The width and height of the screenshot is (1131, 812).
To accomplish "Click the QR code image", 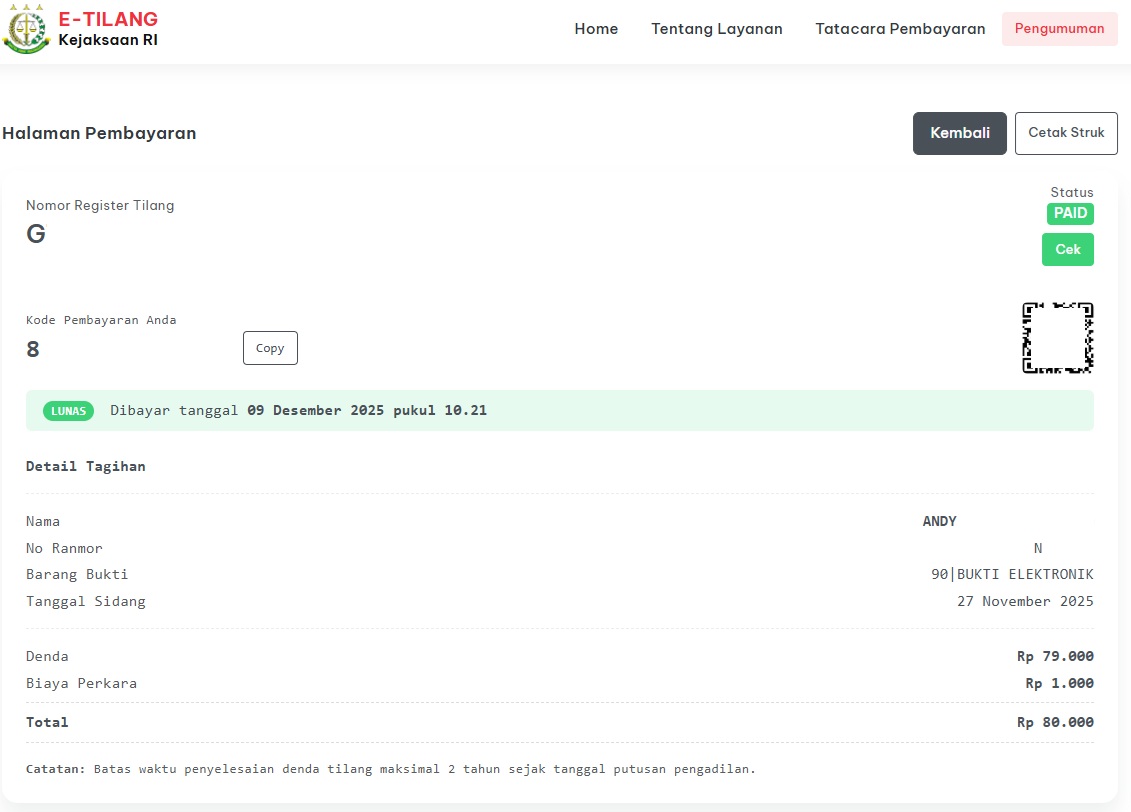I will click(x=1057, y=338).
